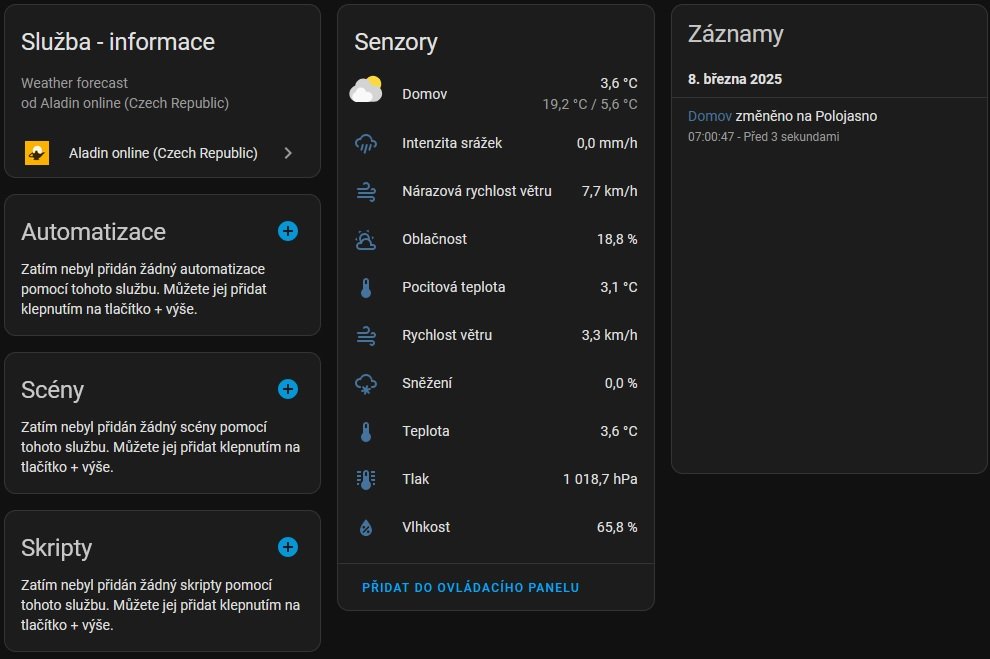Add a new scene with plus button
The image size is (990, 659).
288,389
